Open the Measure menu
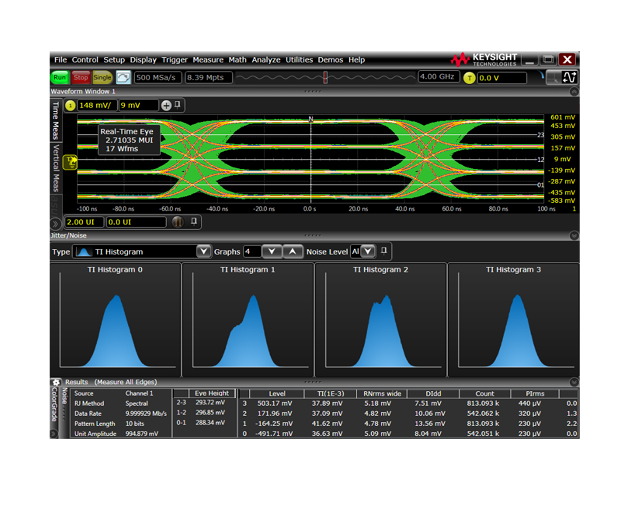Image resolution: width=639 pixels, height=510 pixels. point(208,60)
